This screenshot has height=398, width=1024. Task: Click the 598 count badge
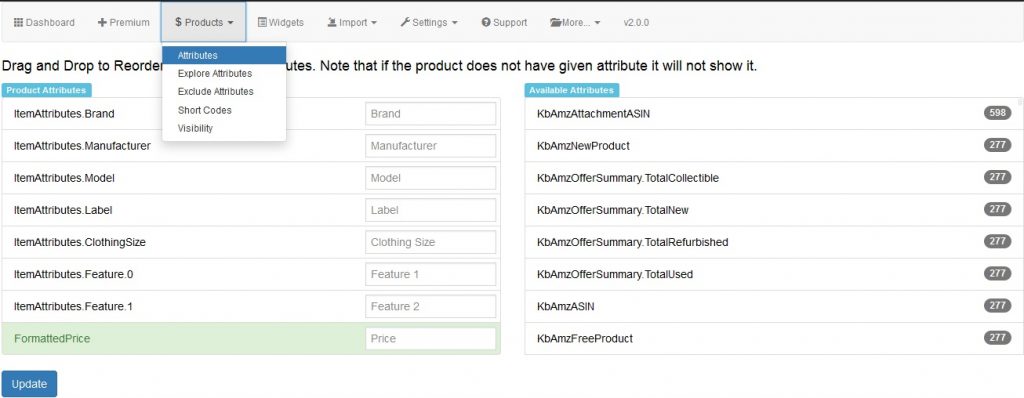(x=997, y=113)
